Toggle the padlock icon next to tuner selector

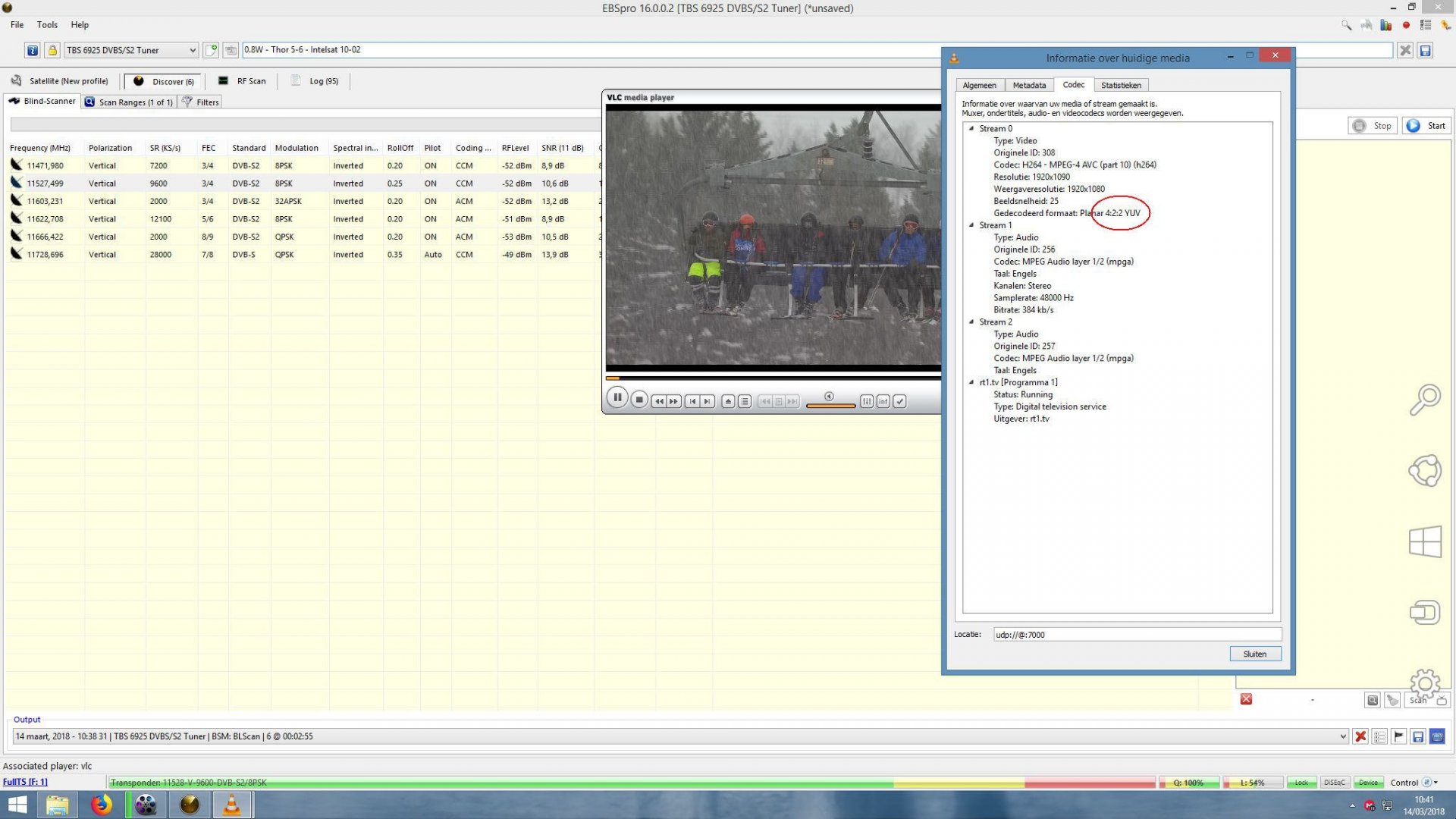coord(52,50)
